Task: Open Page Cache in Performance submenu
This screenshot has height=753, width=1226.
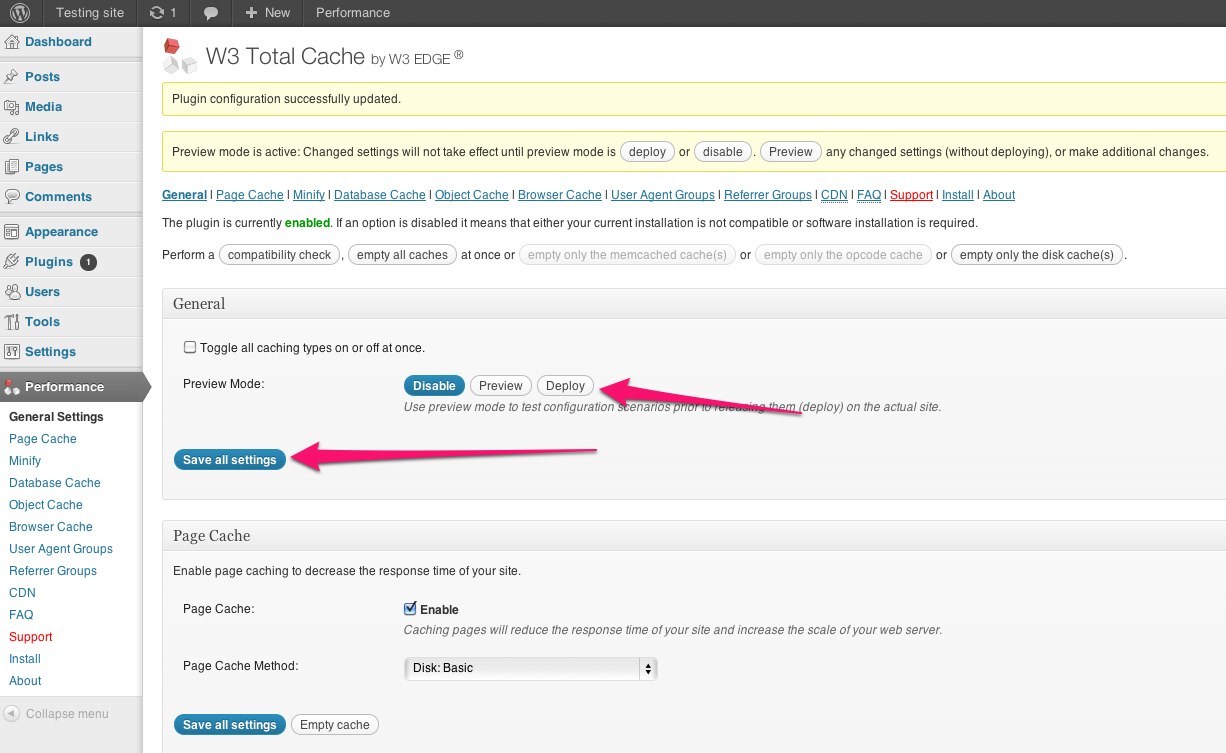Action: point(43,439)
